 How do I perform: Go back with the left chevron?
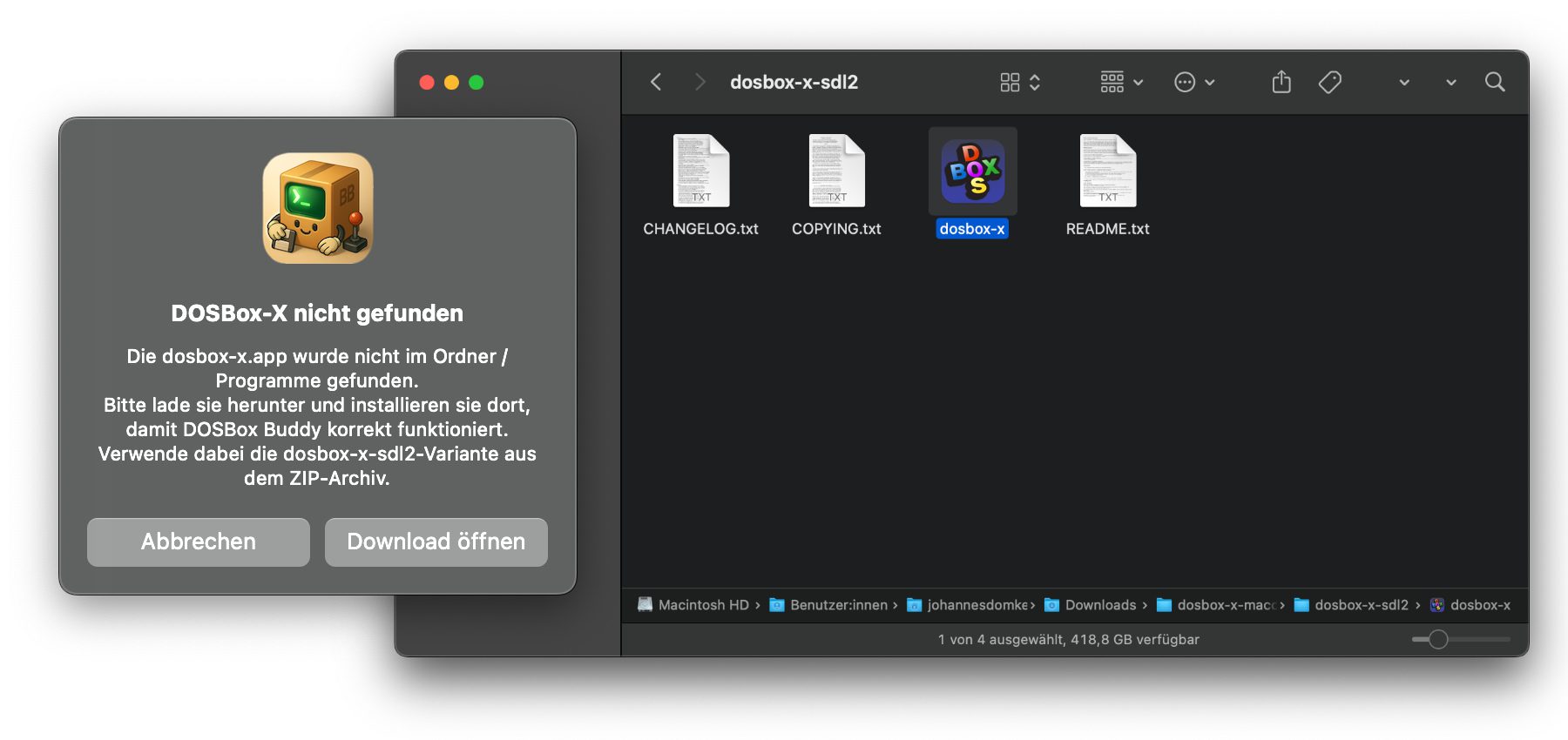click(656, 82)
